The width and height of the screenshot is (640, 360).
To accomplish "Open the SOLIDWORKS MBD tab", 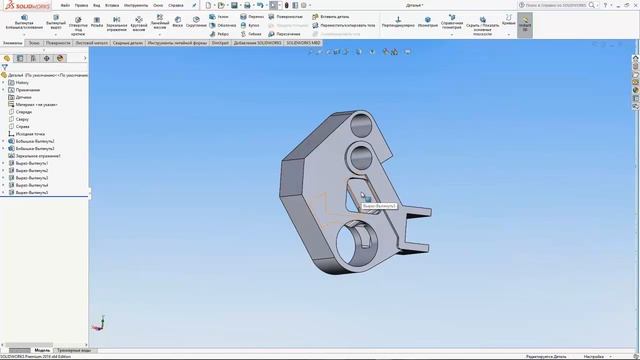I will pyautogui.click(x=303, y=43).
